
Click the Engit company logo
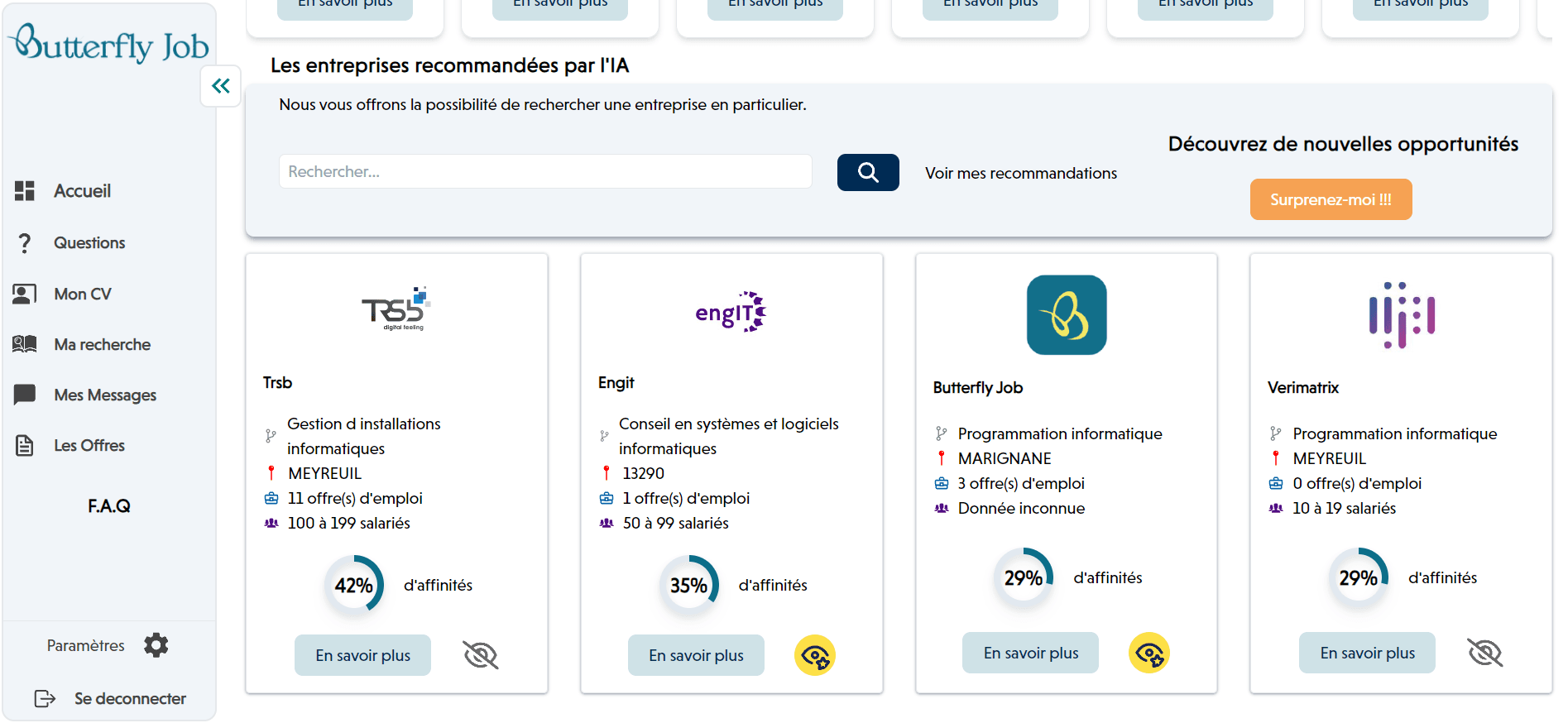[731, 312]
